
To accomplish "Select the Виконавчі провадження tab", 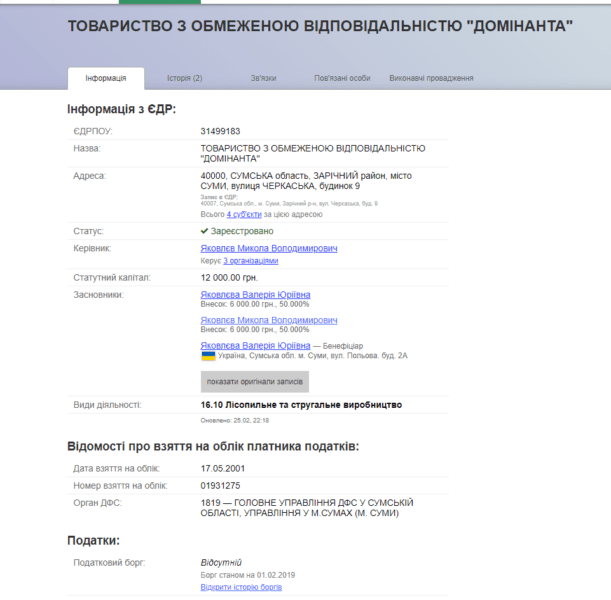I will click(x=431, y=78).
